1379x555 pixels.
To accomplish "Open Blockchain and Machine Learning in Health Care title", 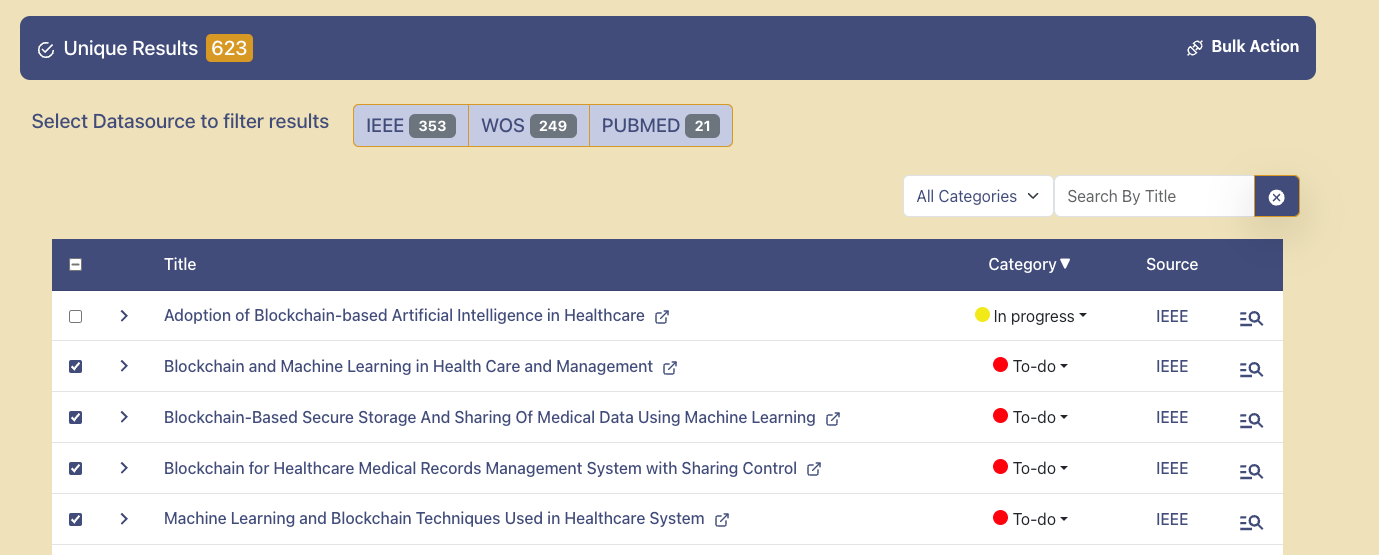I will coord(408,367).
